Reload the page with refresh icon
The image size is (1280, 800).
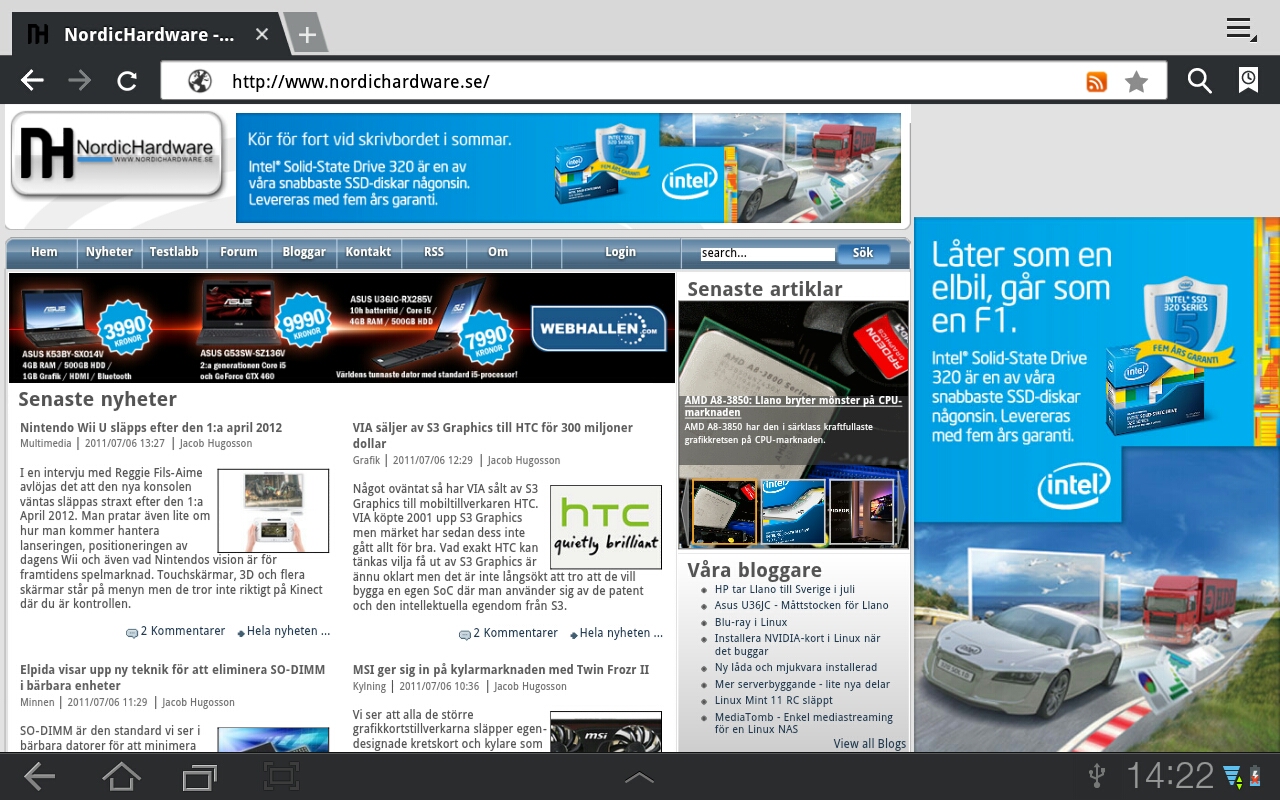pyautogui.click(x=127, y=81)
